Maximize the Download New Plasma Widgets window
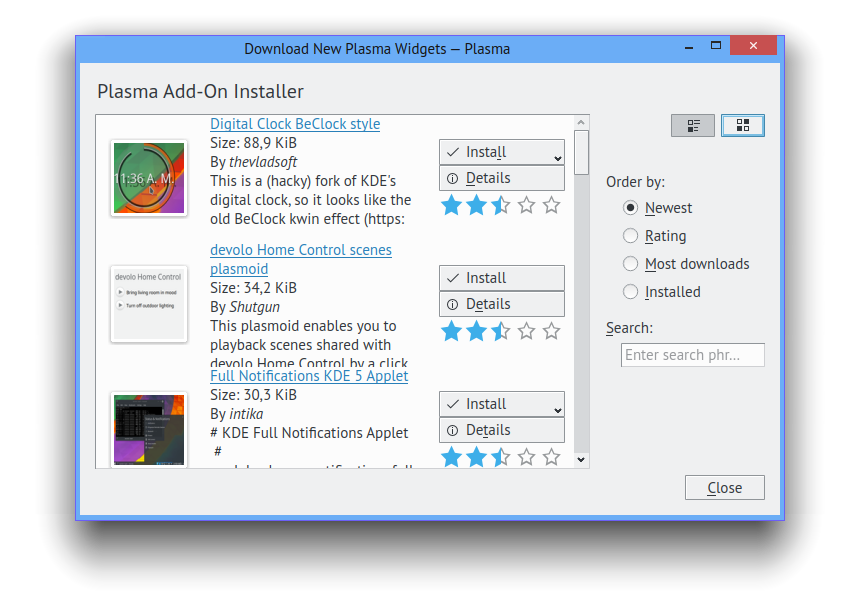This screenshot has height=606, width=860. click(716, 46)
